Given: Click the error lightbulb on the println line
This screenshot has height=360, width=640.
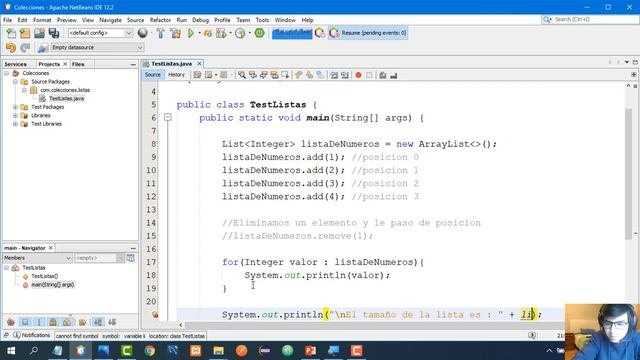Looking at the screenshot, I should click(x=155, y=314).
